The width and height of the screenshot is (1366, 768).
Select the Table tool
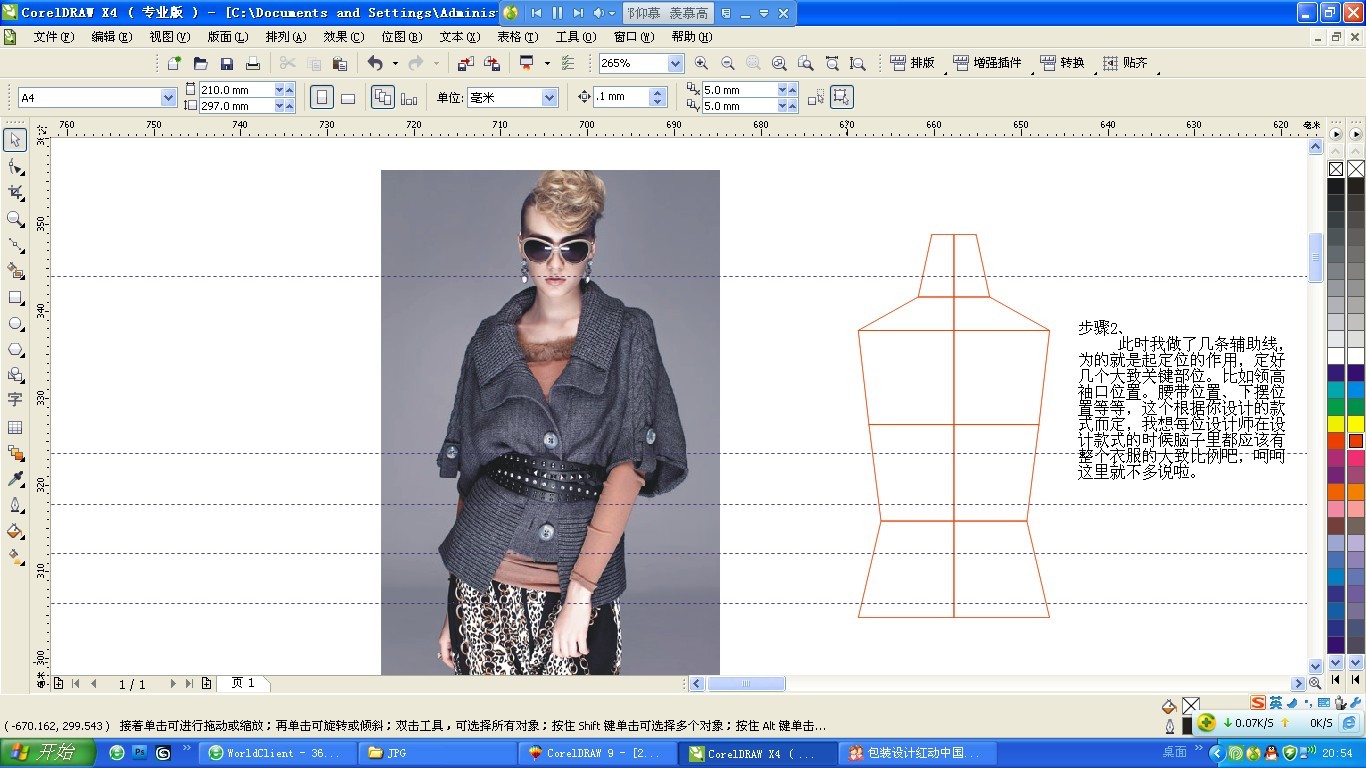[15, 427]
